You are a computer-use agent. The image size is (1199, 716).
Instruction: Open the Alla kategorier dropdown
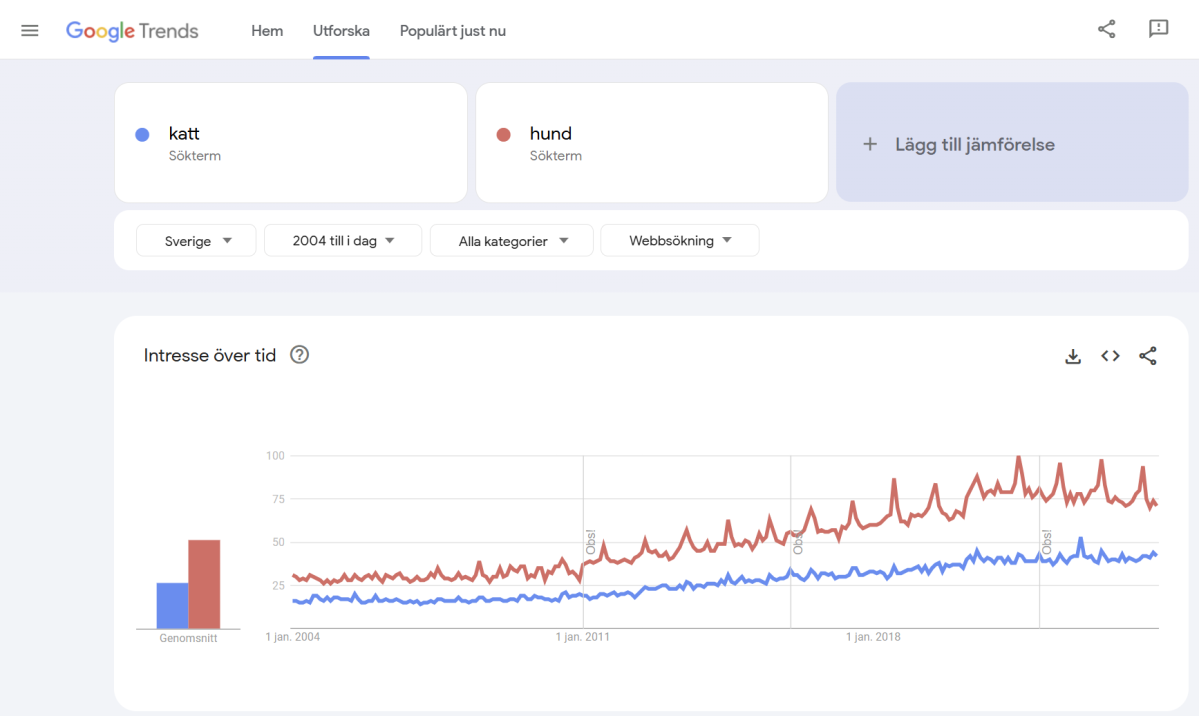tap(511, 240)
